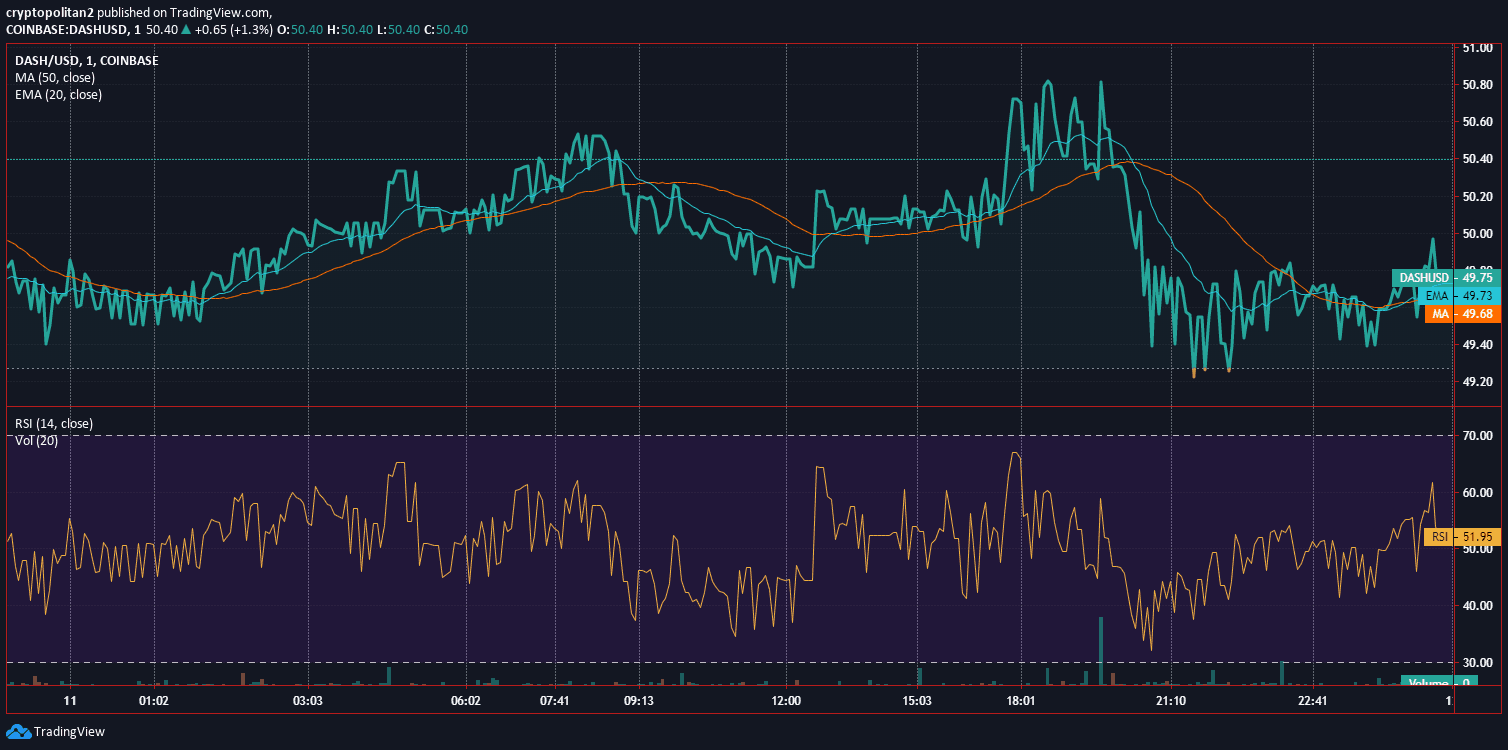Image resolution: width=1508 pixels, height=750 pixels.
Task: Click the 22:41 time axis label
Action: click(1311, 701)
